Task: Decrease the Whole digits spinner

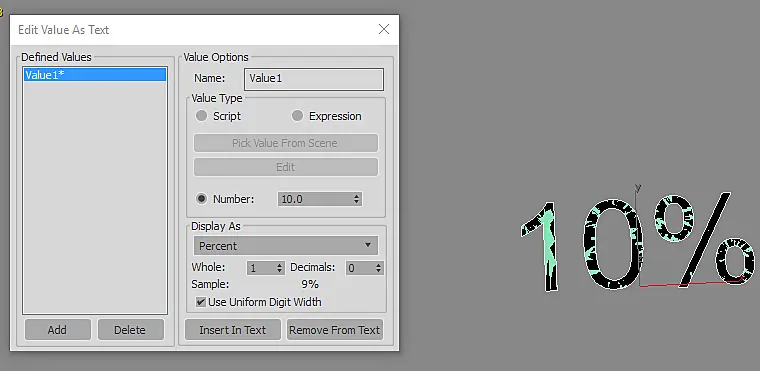Action: (x=280, y=271)
